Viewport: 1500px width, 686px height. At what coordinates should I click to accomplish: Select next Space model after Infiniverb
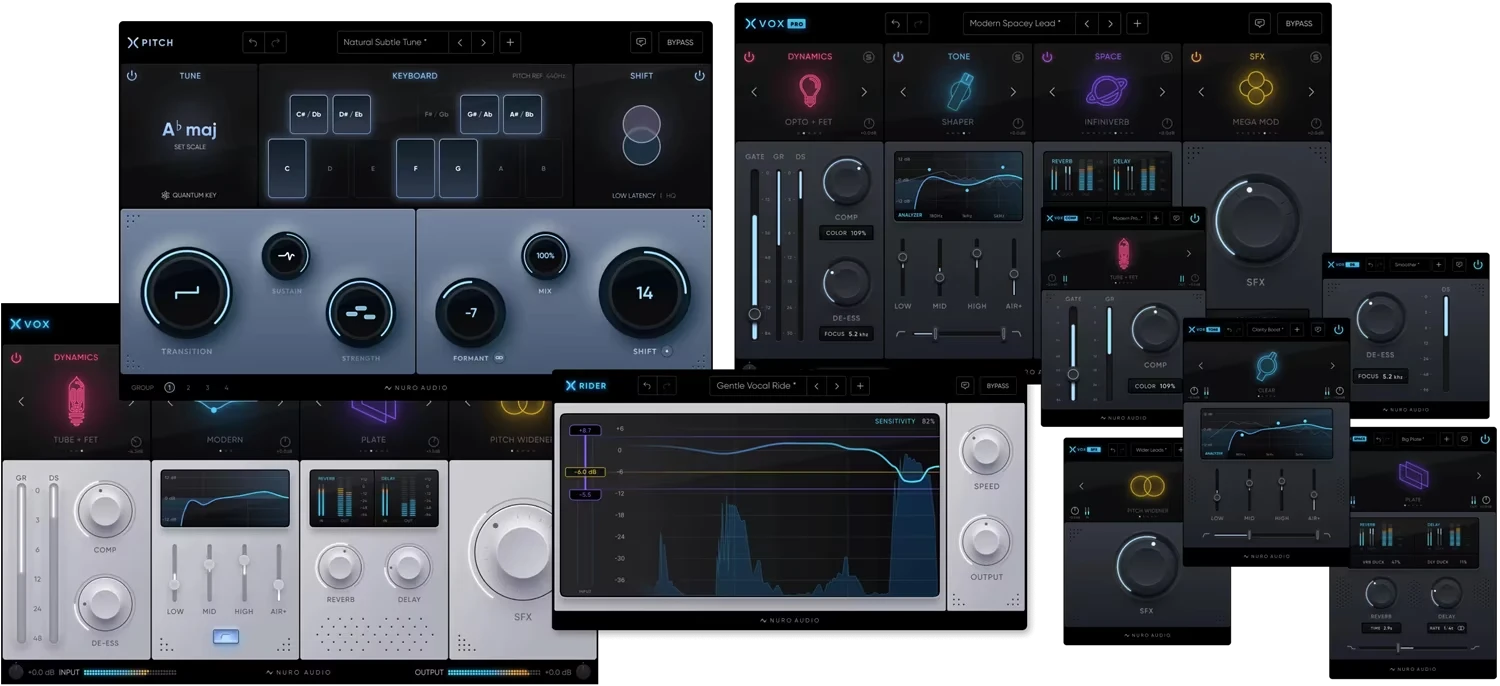pyautogui.click(x=1162, y=92)
